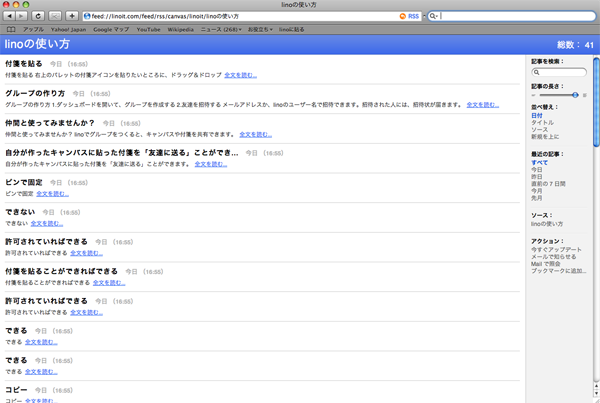Open 全文を読む for 付箋を貼る article
Screen dimensions: 600x403
click(x=240, y=75)
